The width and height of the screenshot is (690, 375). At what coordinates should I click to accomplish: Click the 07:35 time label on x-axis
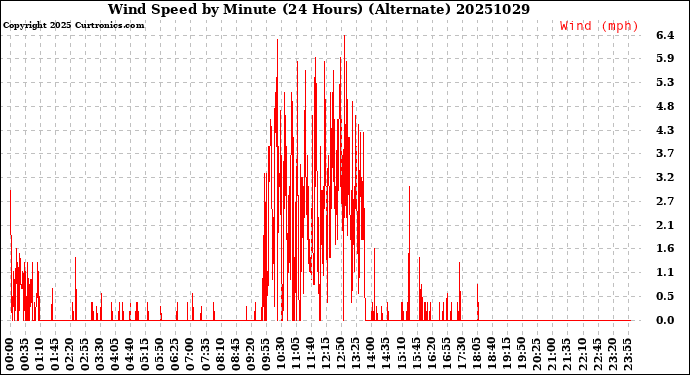point(205,355)
